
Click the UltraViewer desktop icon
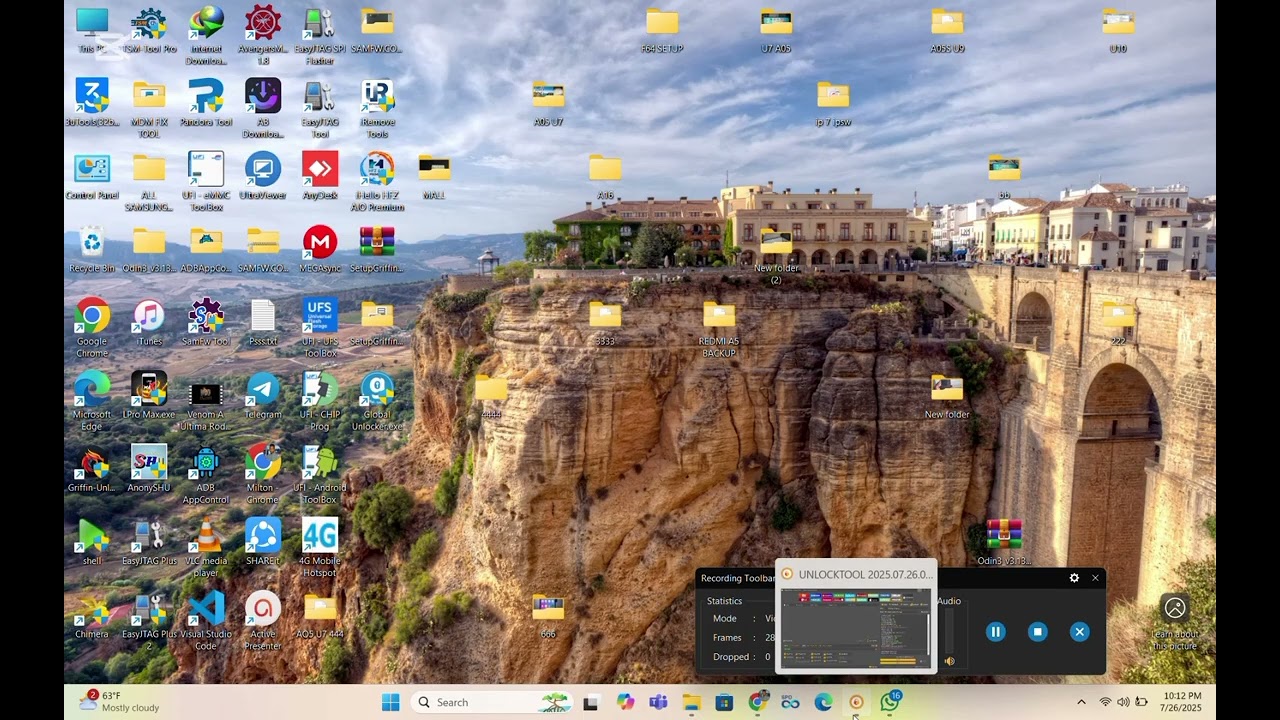[263, 176]
